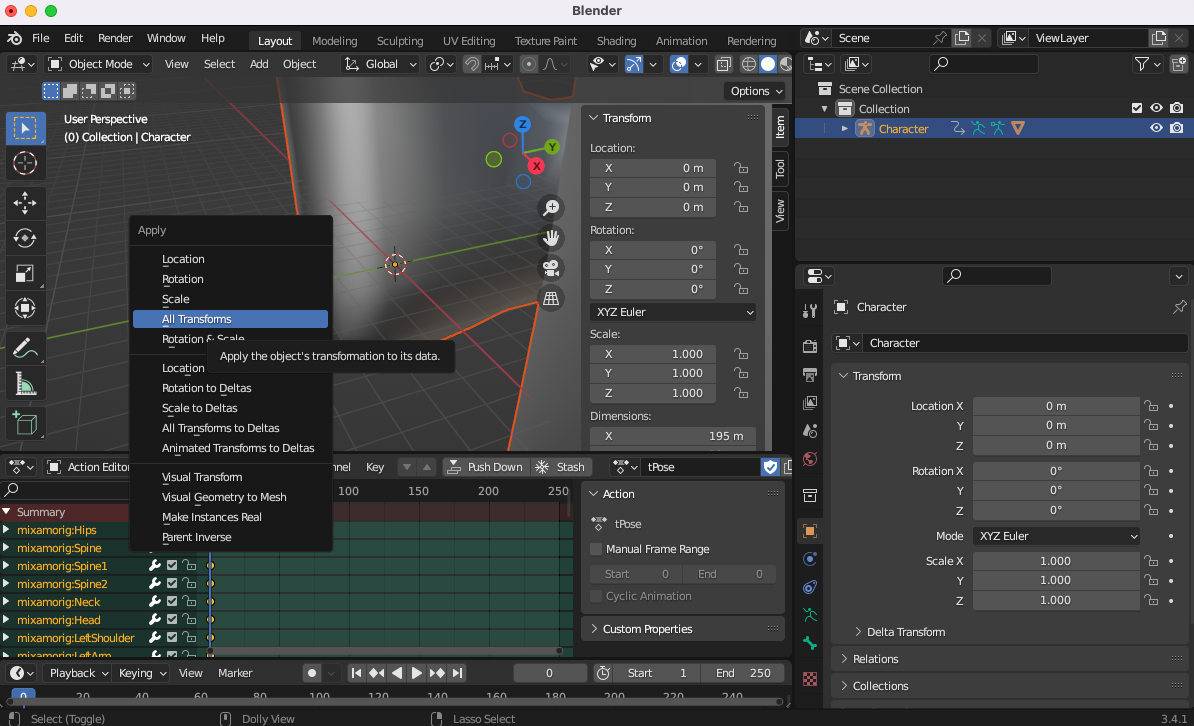Select the Measure tool

(25, 383)
